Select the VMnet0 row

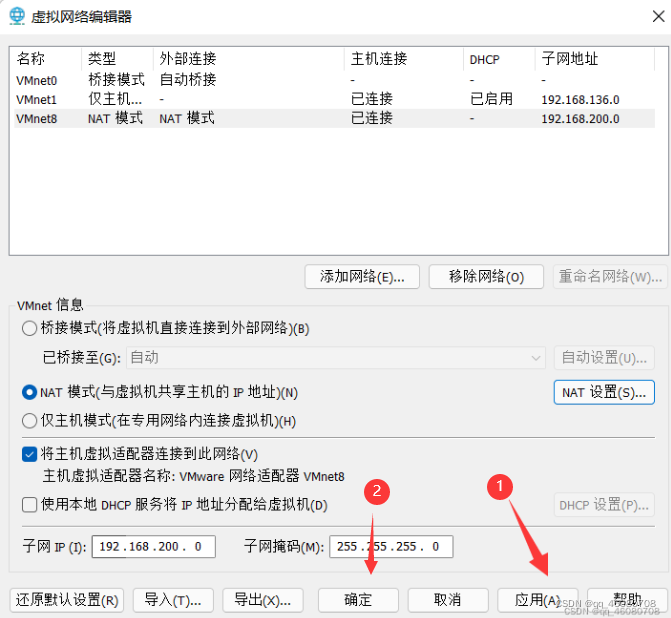(334, 80)
